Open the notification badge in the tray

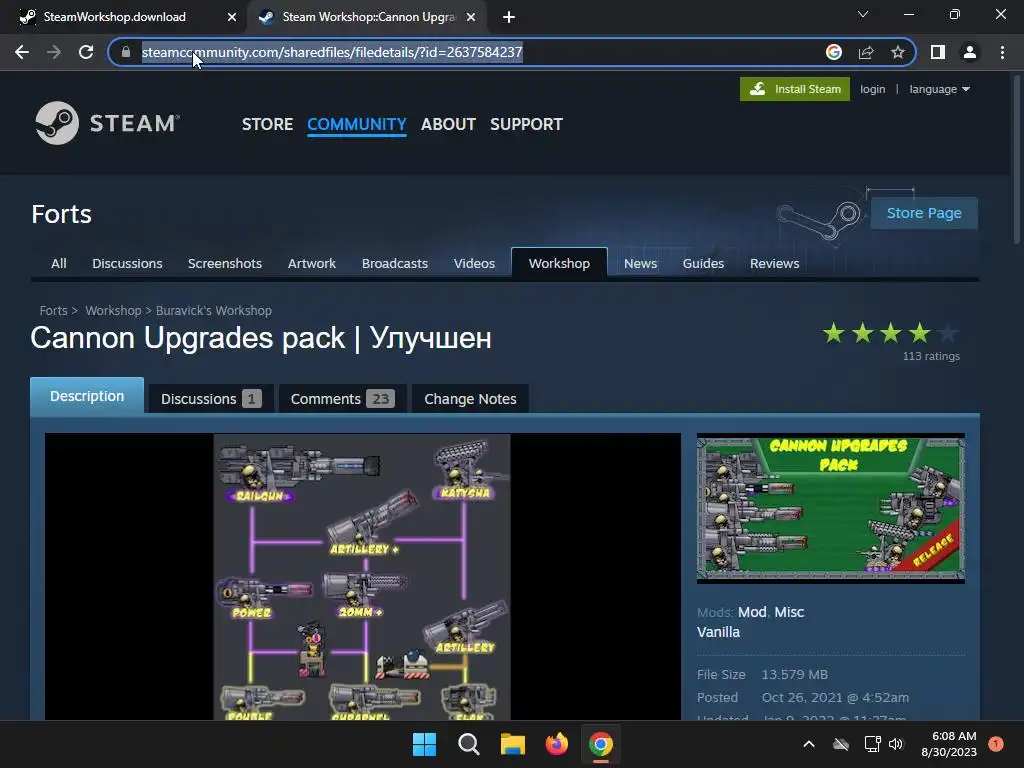[x=996, y=743]
